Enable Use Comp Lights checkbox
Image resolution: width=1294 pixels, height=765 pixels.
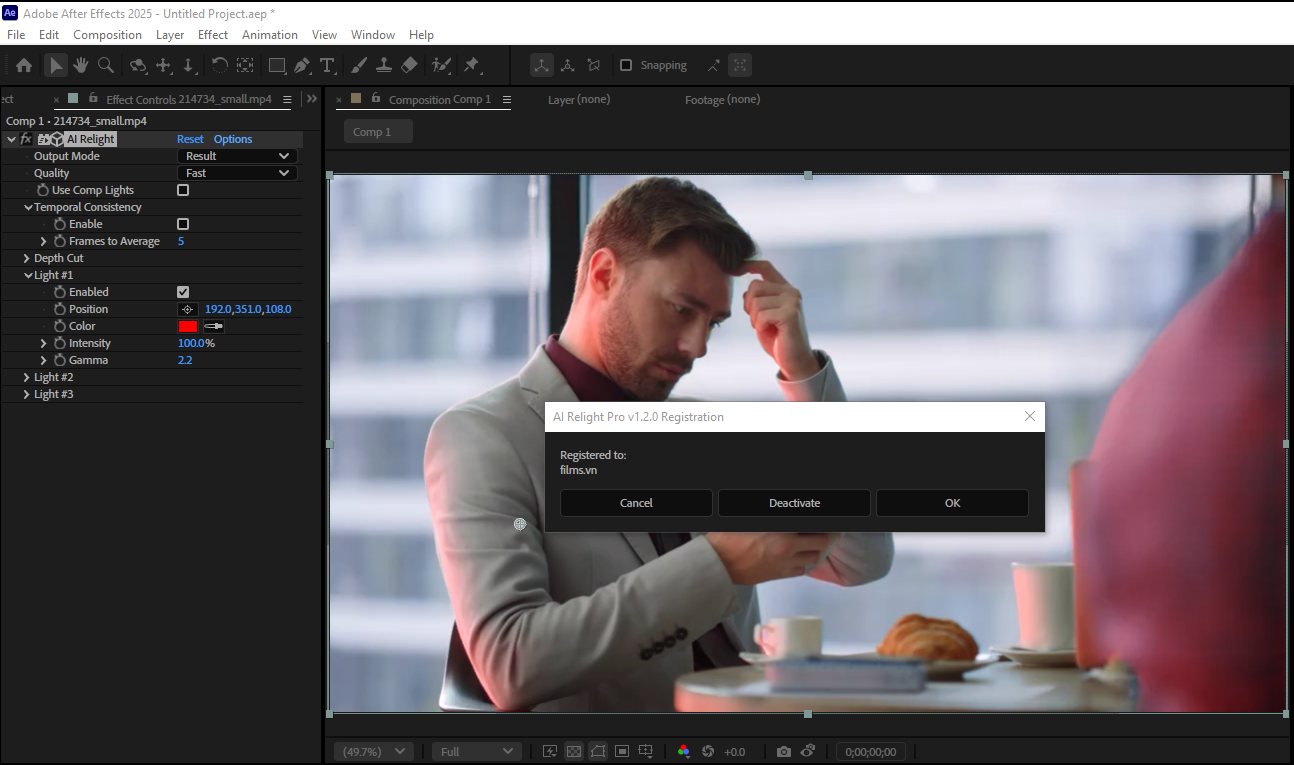183,190
